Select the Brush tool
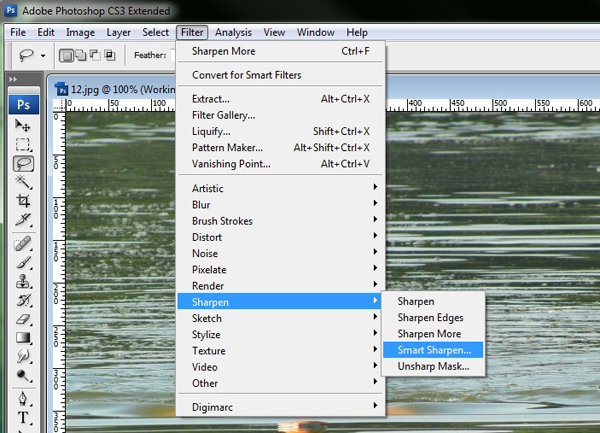Screen dimensions: 600x433 23,263
